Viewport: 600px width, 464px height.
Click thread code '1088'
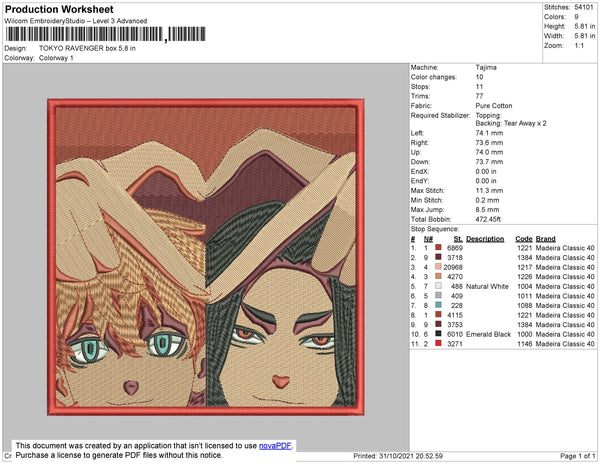tap(524, 306)
